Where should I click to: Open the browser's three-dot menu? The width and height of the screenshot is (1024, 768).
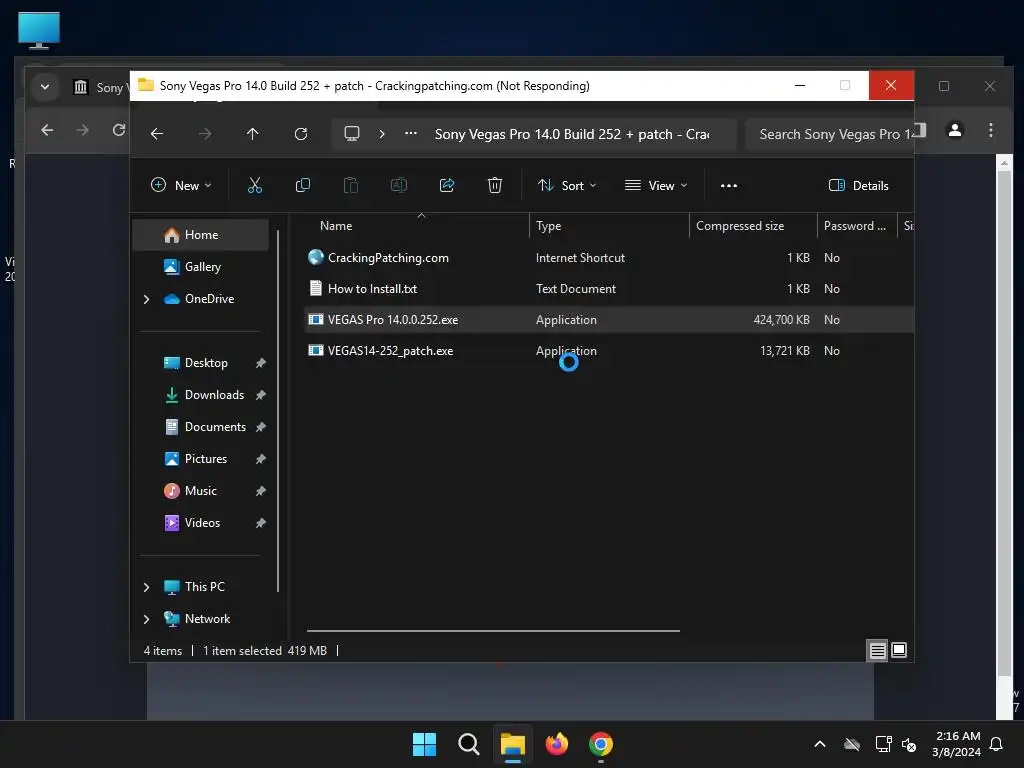[991, 130]
